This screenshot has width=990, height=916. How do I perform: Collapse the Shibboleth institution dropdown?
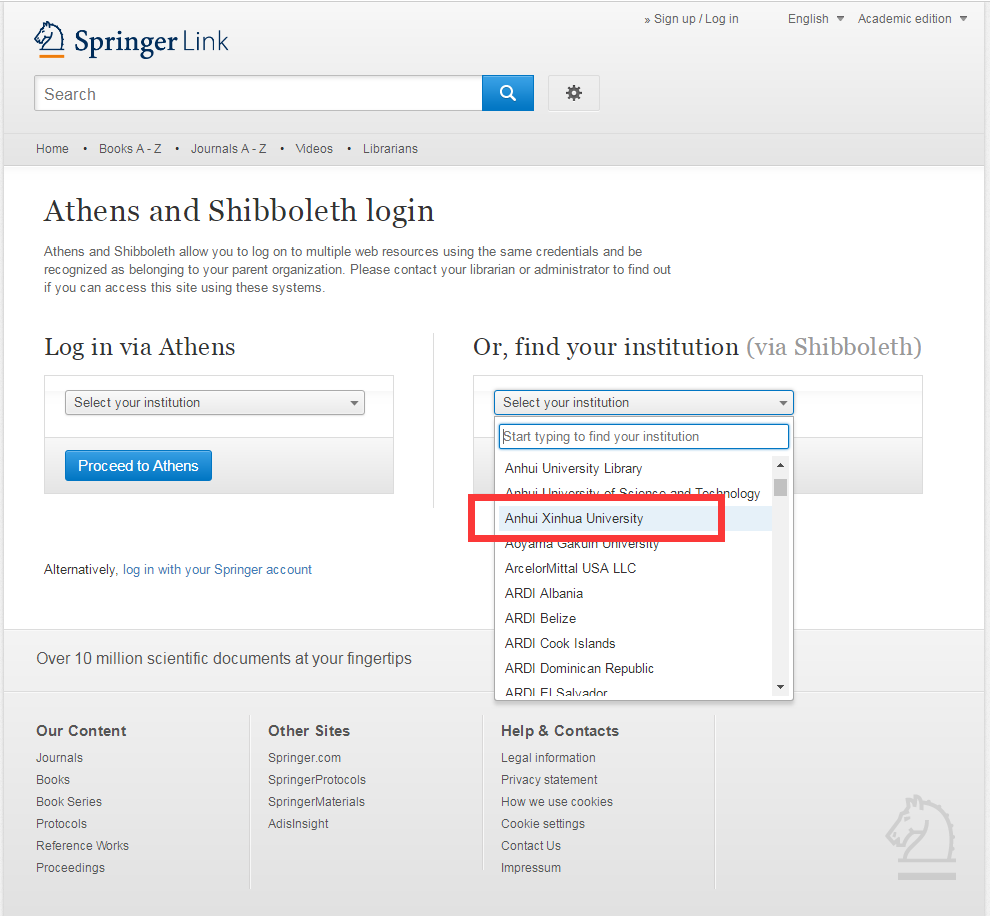tap(643, 403)
